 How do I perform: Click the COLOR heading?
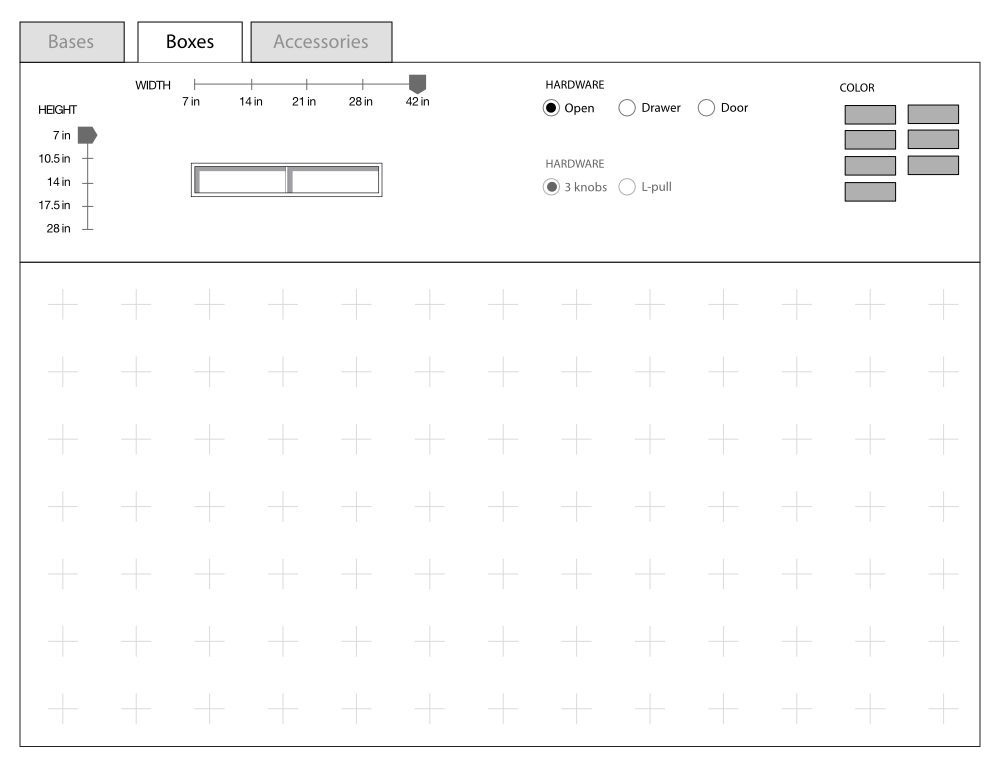[x=857, y=88]
